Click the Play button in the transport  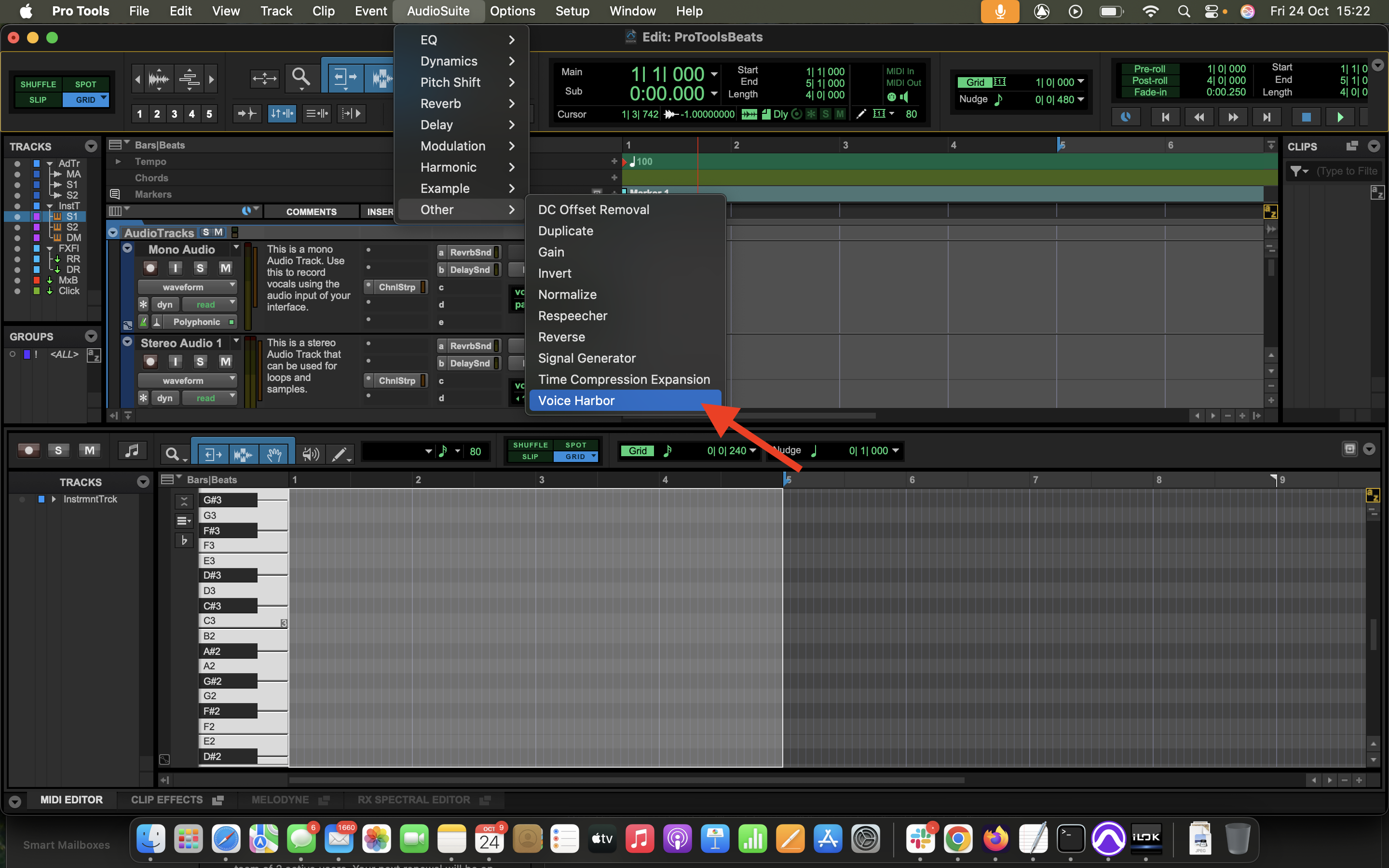point(1340,117)
